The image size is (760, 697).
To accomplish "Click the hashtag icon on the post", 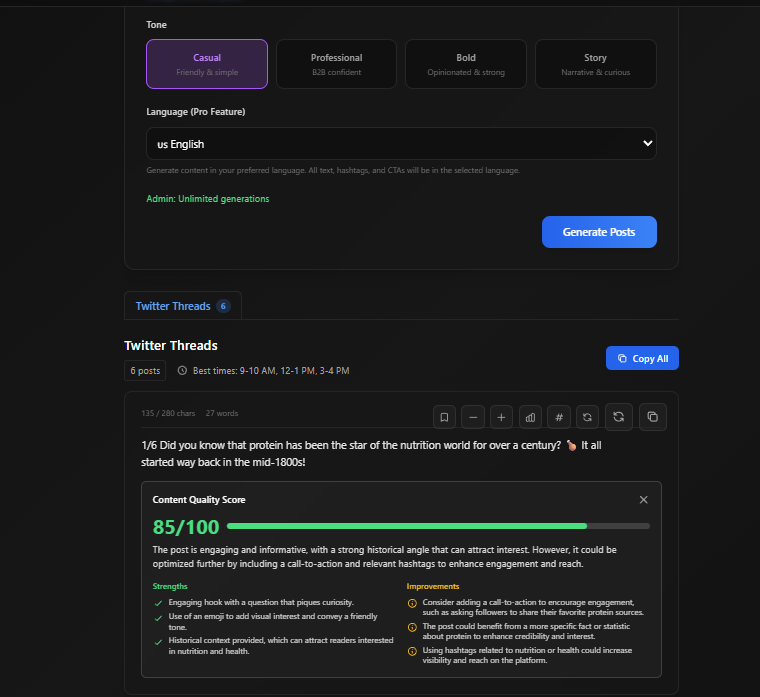I will (x=559, y=417).
